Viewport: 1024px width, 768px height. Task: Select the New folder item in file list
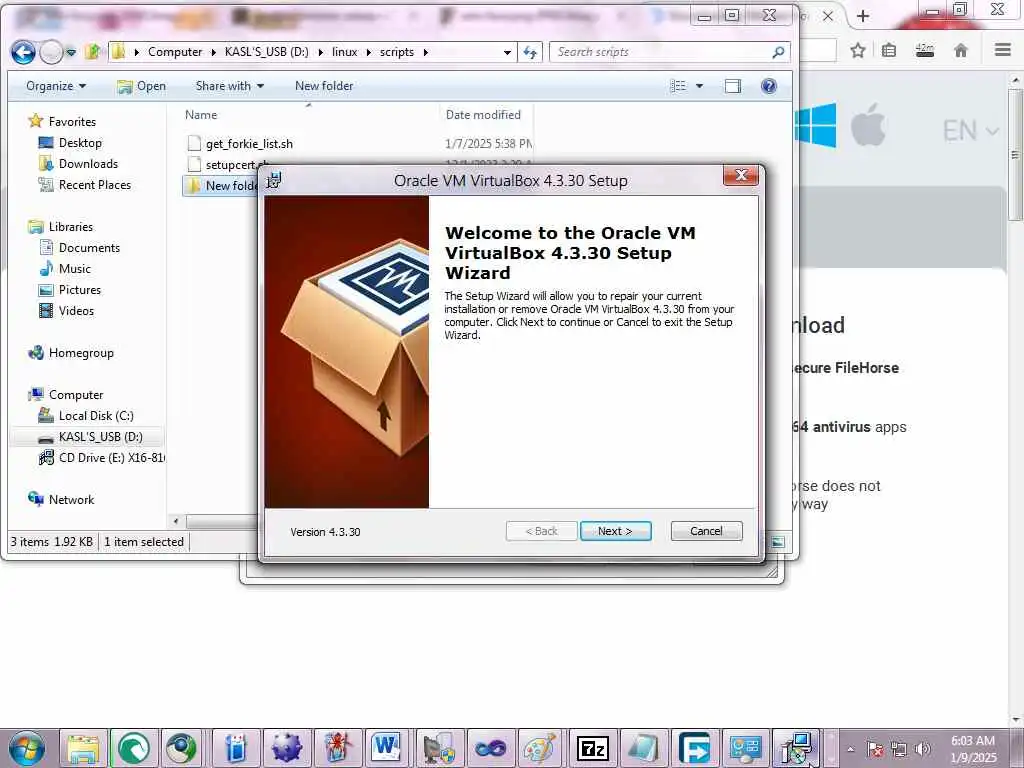point(222,185)
